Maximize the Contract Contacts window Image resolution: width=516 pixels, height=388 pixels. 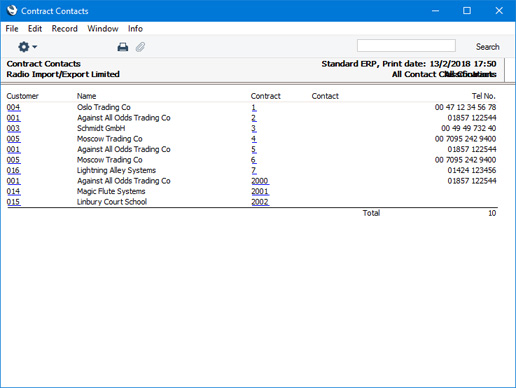pos(467,11)
